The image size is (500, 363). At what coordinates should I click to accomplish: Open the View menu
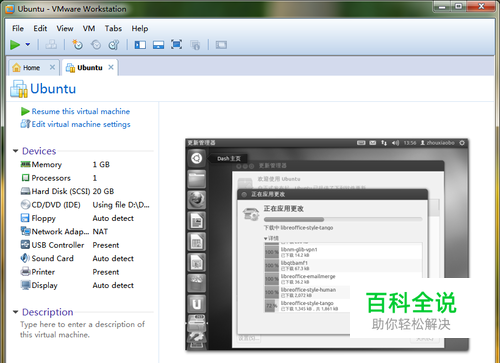pyautogui.click(x=65, y=29)
